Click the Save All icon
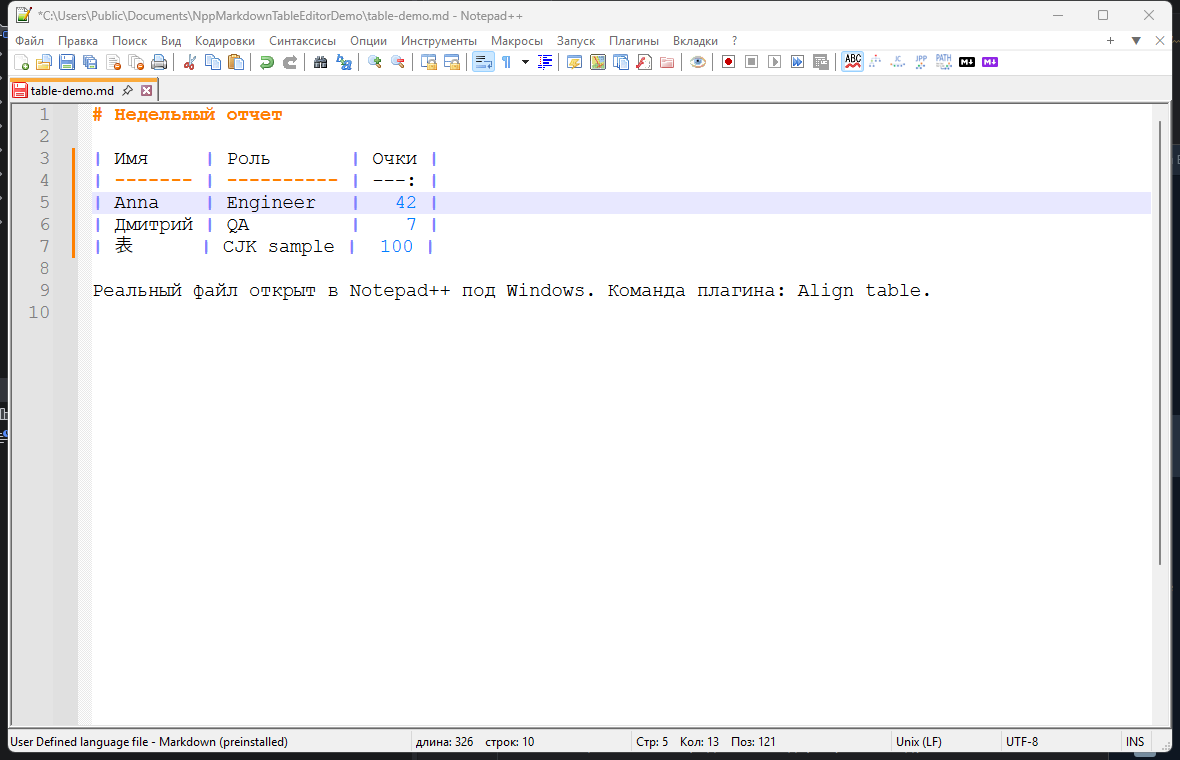 click(x=90, y=62)
